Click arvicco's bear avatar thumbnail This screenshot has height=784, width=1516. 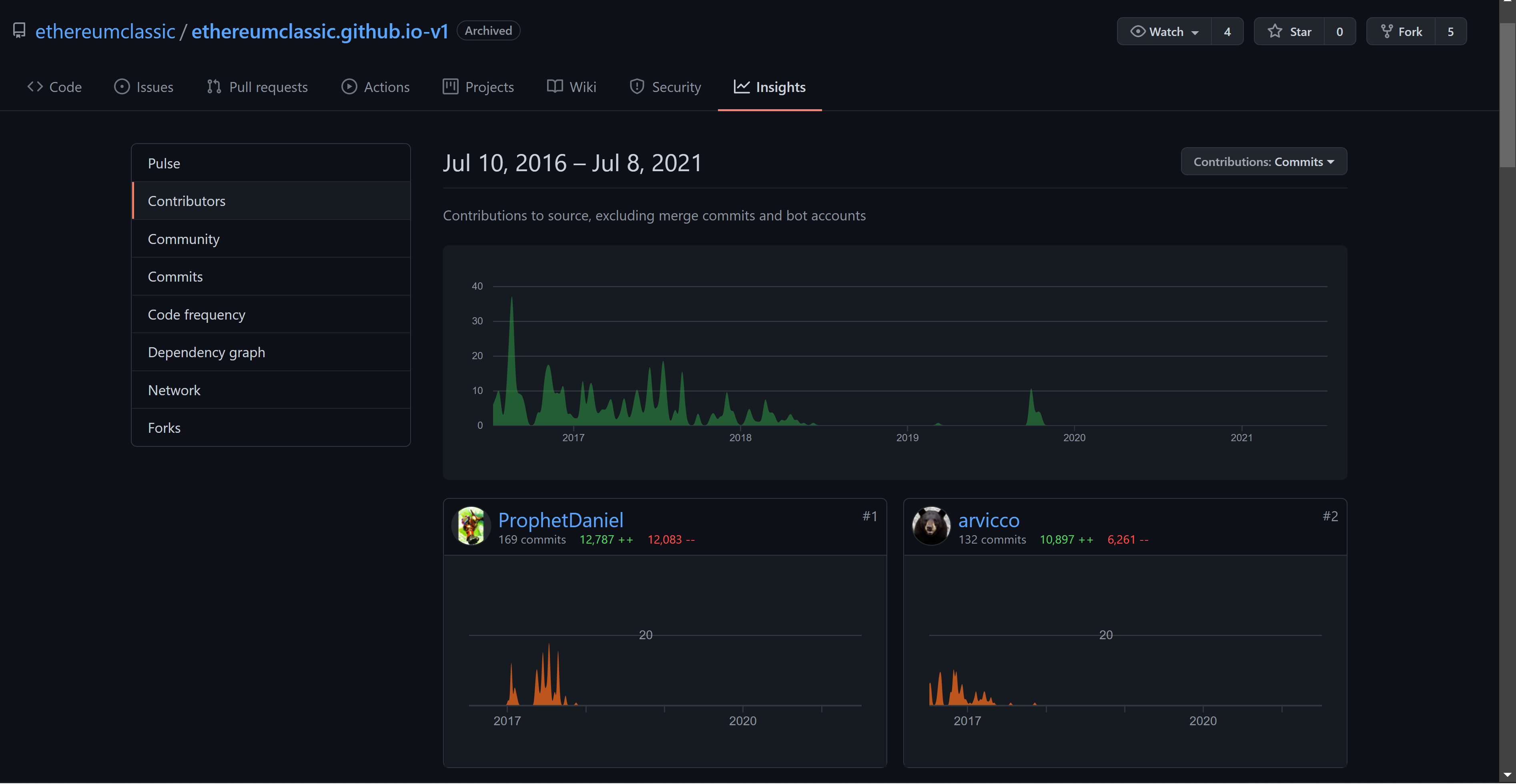tap(931, 526)
